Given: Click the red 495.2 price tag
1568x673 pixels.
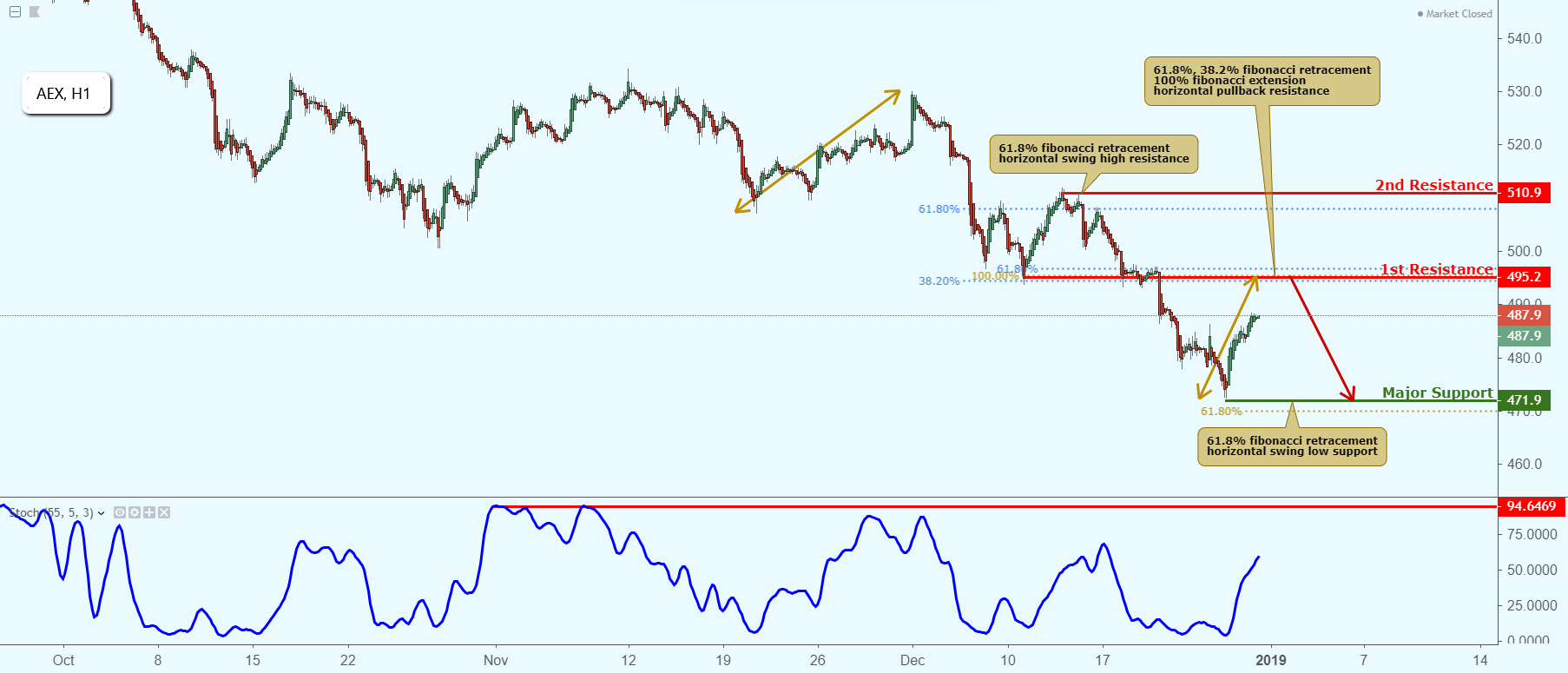Looking at the screenshot, I should 1524,277.
